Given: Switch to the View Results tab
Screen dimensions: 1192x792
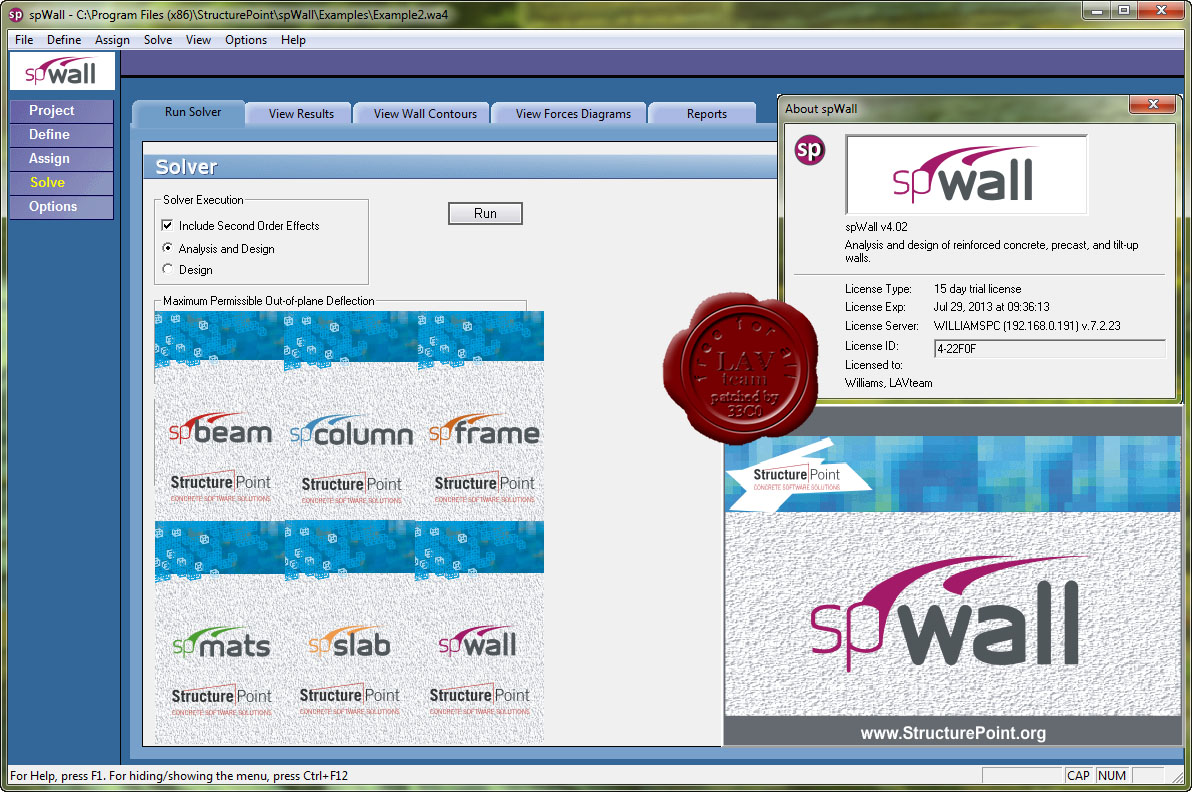Looking at the screenshot, I should click(301, 113).
